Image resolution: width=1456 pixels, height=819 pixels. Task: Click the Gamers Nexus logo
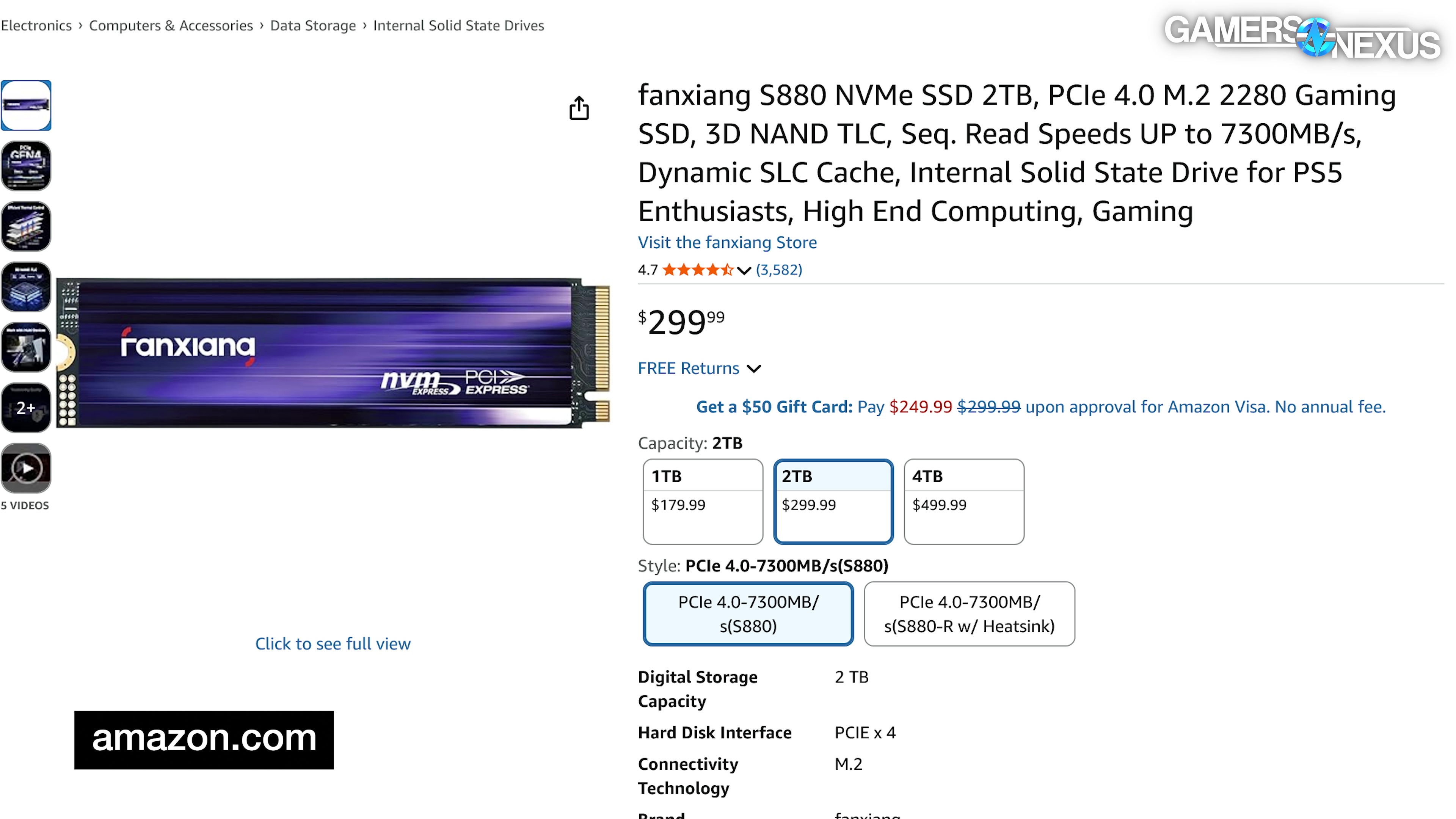(x=1302, y=37)
